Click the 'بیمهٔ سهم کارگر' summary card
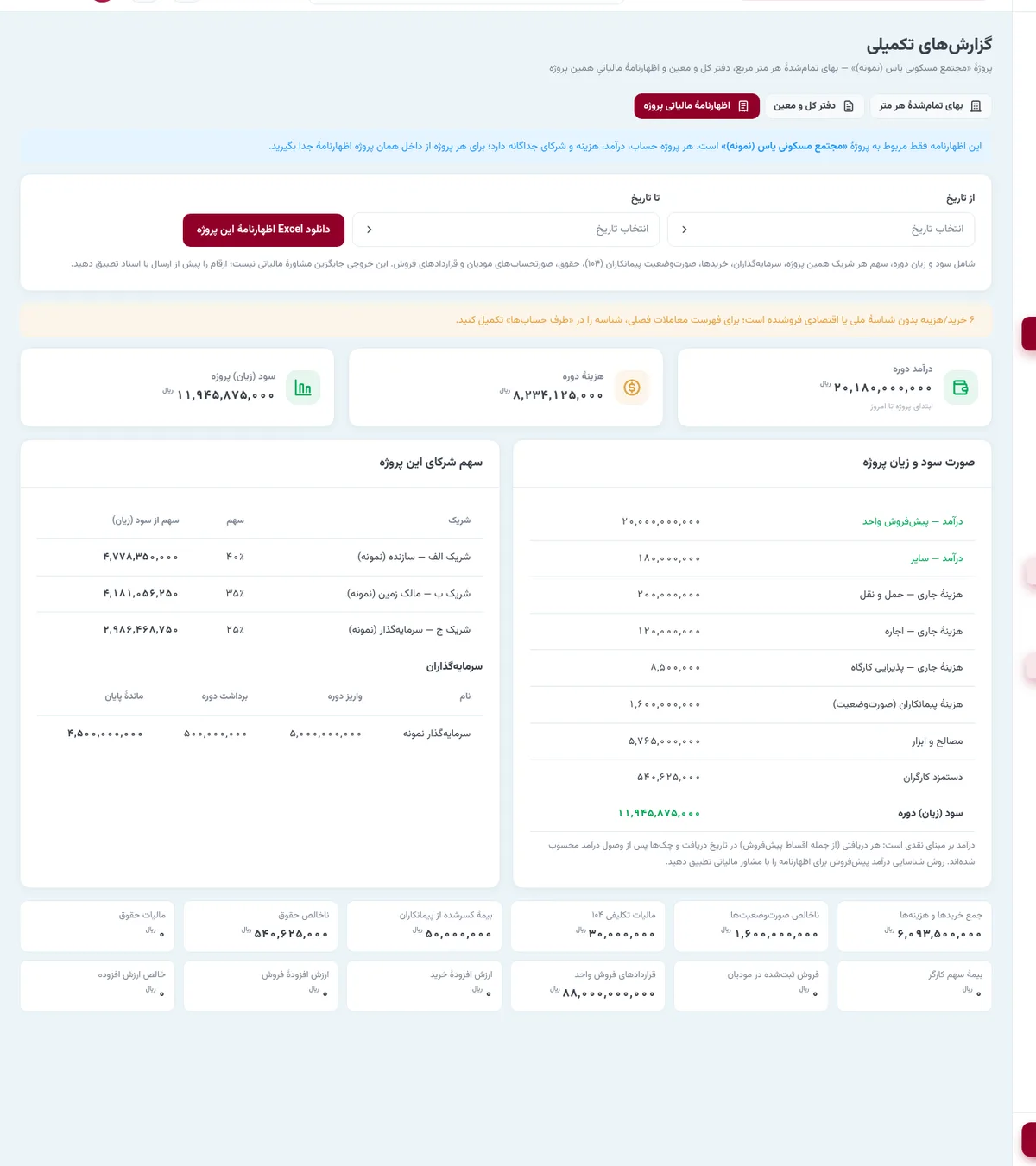The width and height of the screenshot is (1036, 1166). (914, 986)
